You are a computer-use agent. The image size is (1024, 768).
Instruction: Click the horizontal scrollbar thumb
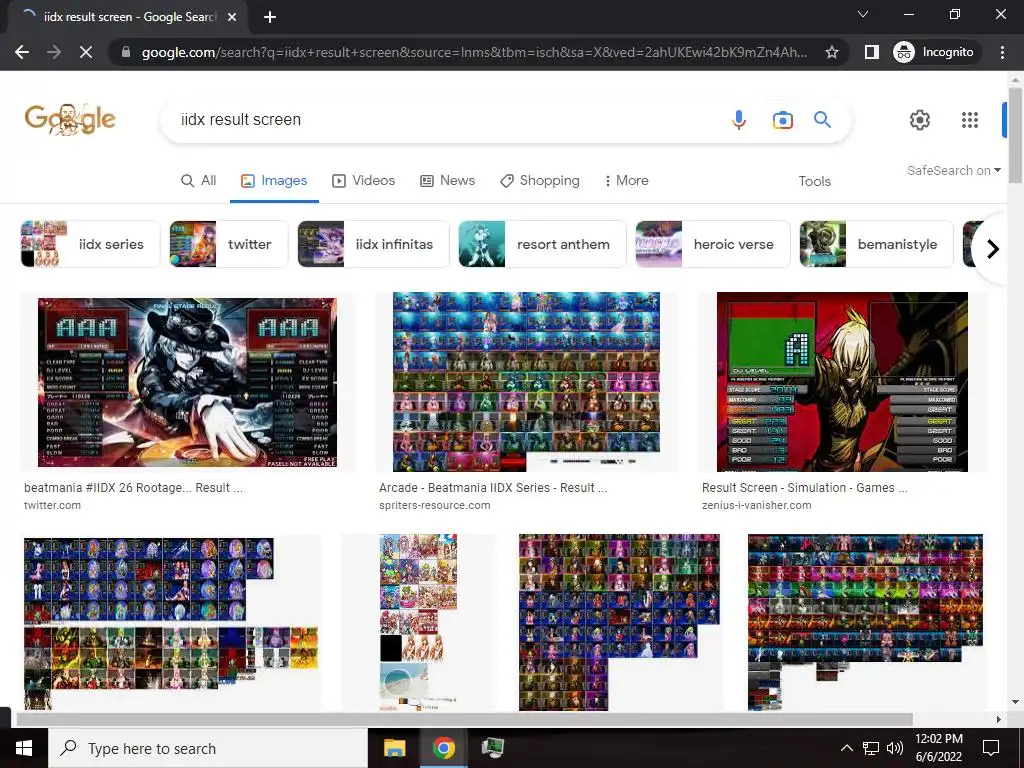[464, 720]
